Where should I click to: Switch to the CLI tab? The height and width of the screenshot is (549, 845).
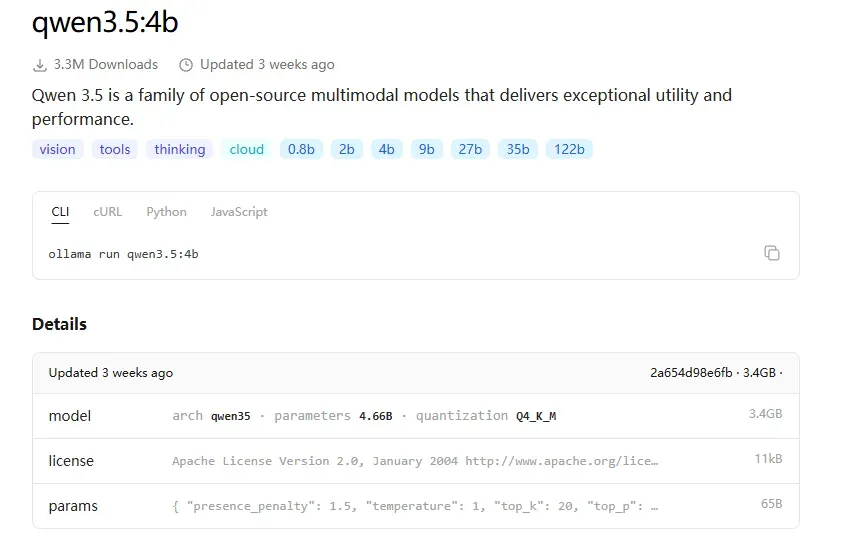click(60, 212)
